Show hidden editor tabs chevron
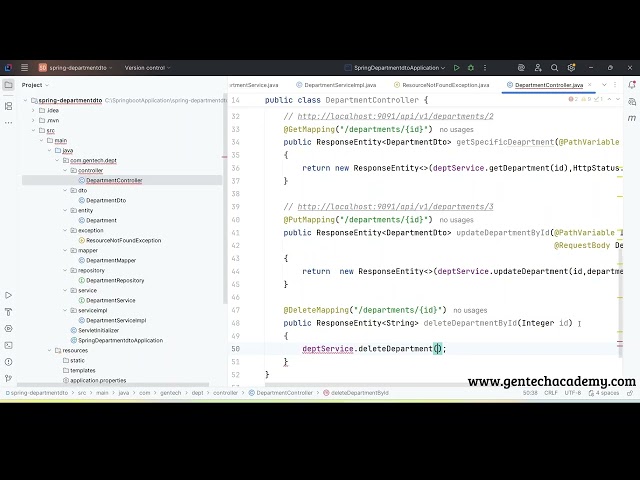The height and width of the screenshot is (480, 640). click(604, 85)
